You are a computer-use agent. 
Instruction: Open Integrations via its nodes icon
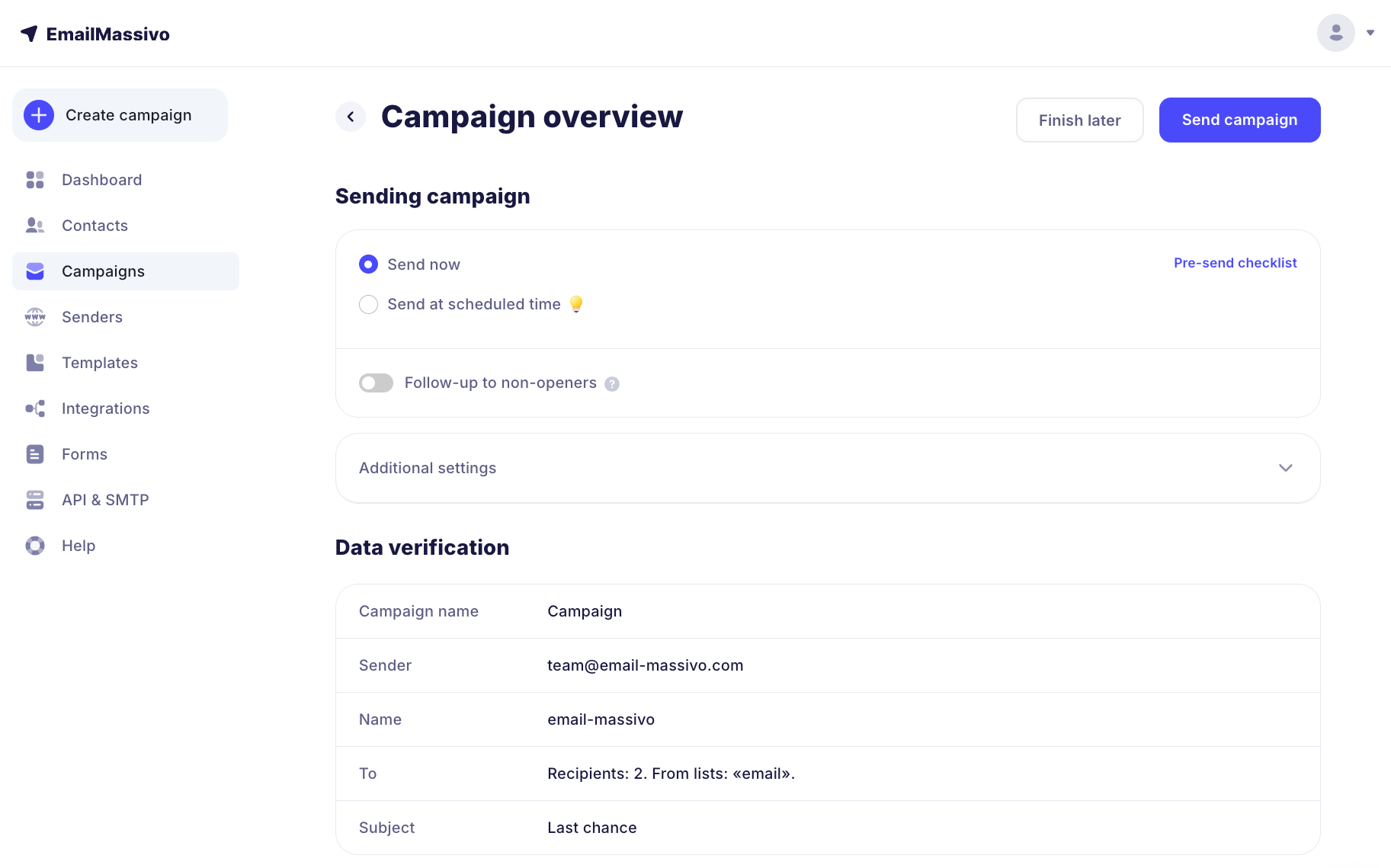[35, 408]
